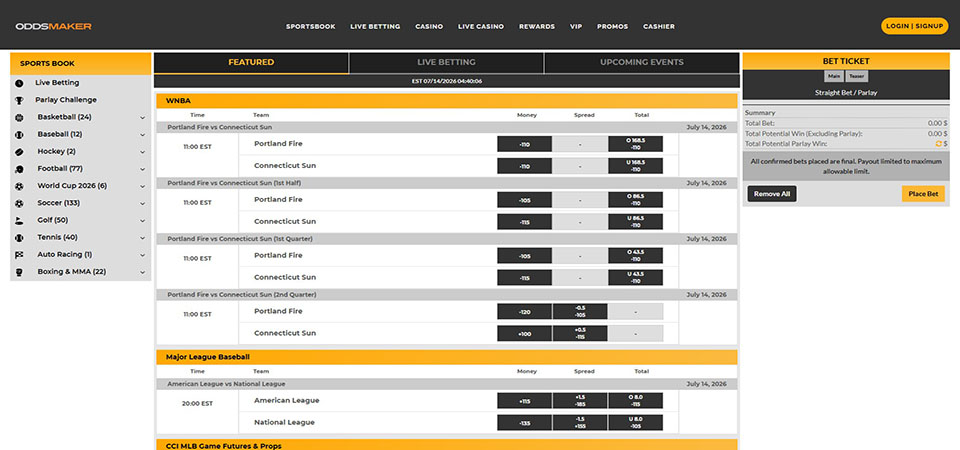Select the Teaser bet ticket mode

pyautogui.click(x=857, y=77)
